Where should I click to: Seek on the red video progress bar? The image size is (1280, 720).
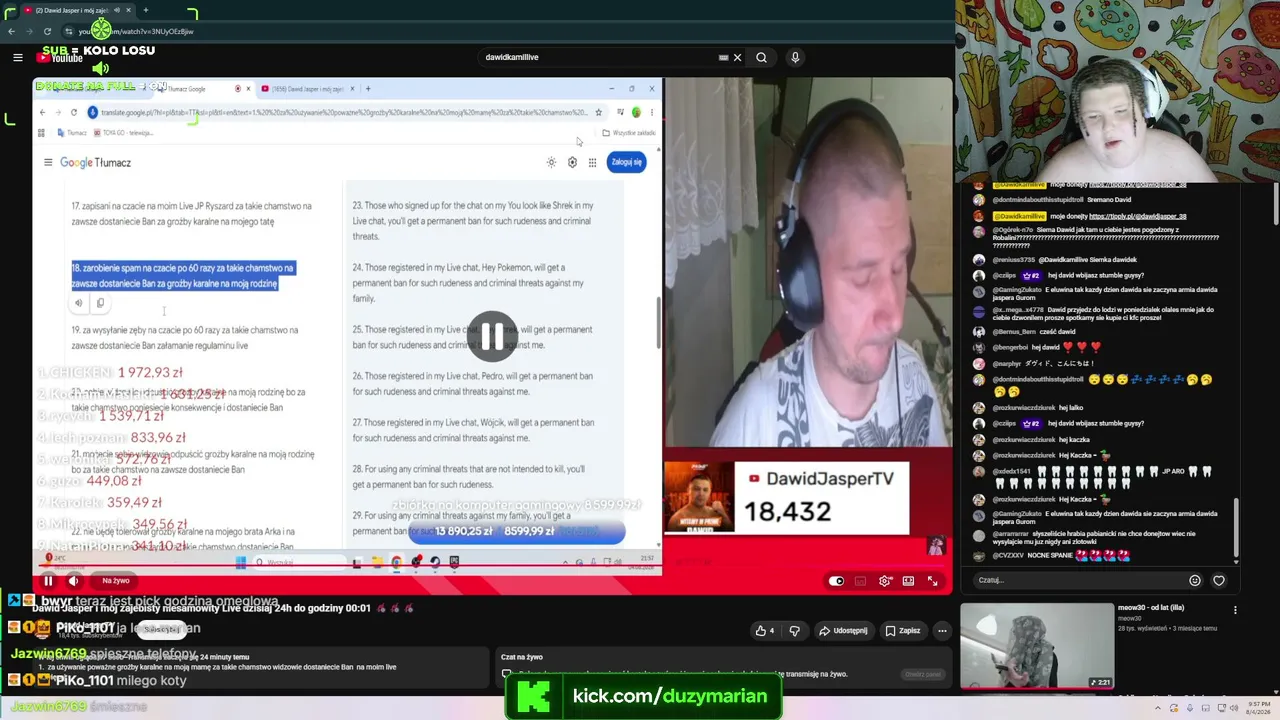[492, 566]
